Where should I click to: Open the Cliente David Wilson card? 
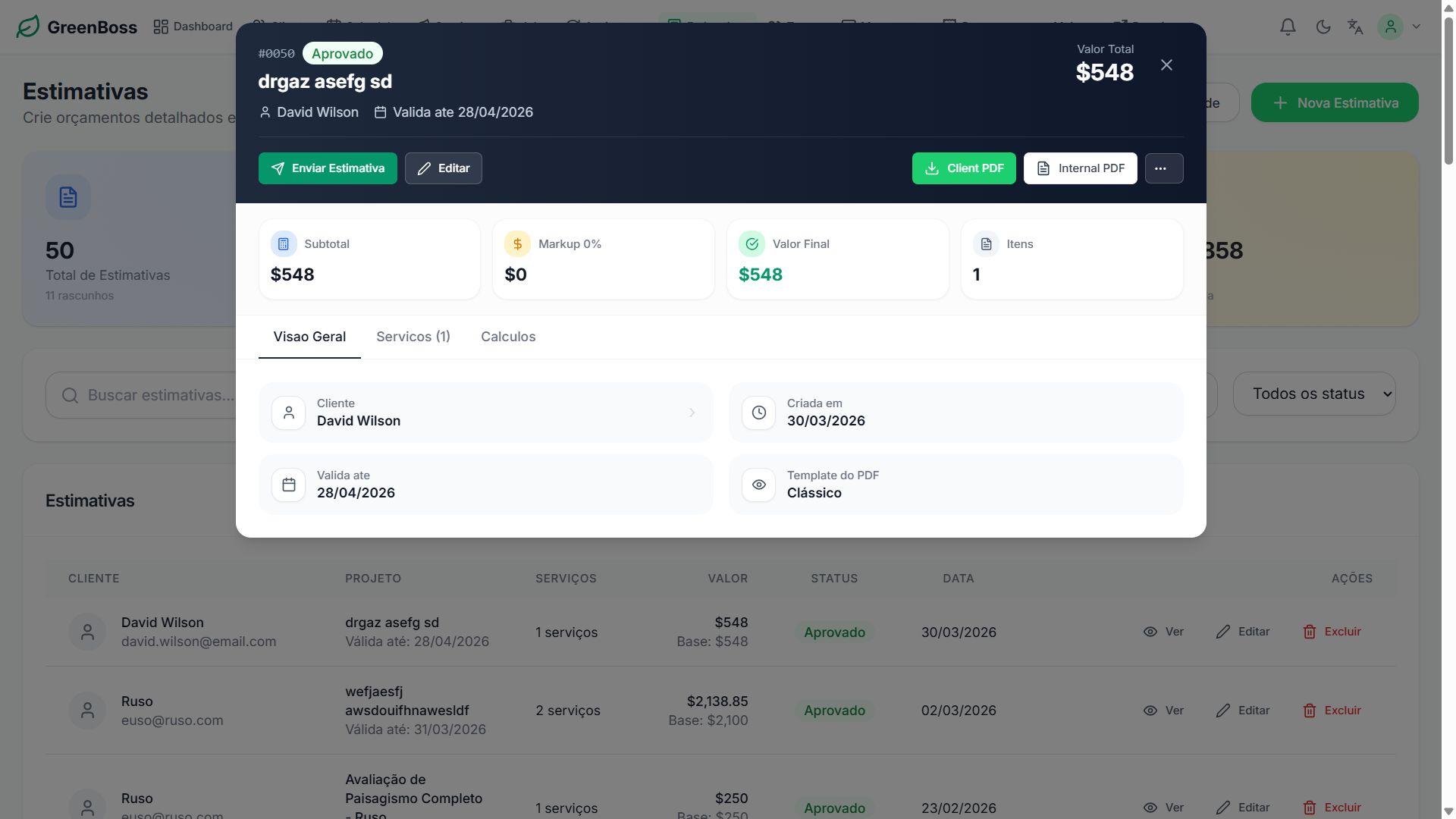pyautogui.click(x=486, y=413)
